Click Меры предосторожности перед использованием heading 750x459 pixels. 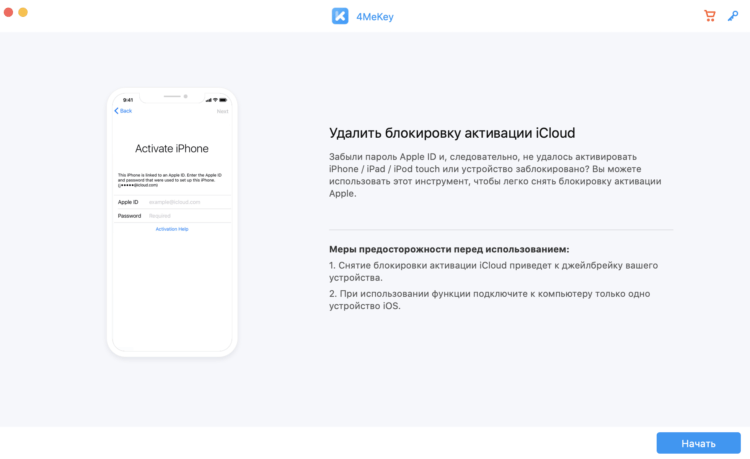[449, 249]
